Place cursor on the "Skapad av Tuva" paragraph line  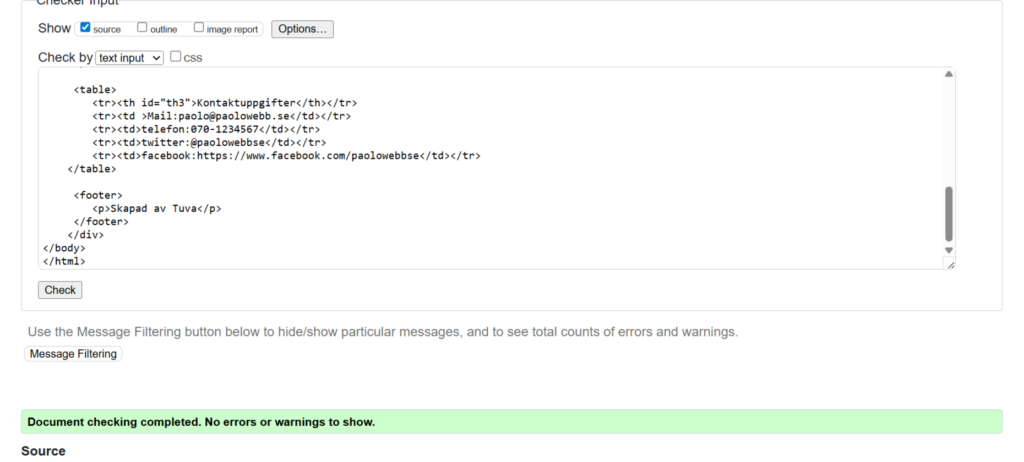[157, 208]
